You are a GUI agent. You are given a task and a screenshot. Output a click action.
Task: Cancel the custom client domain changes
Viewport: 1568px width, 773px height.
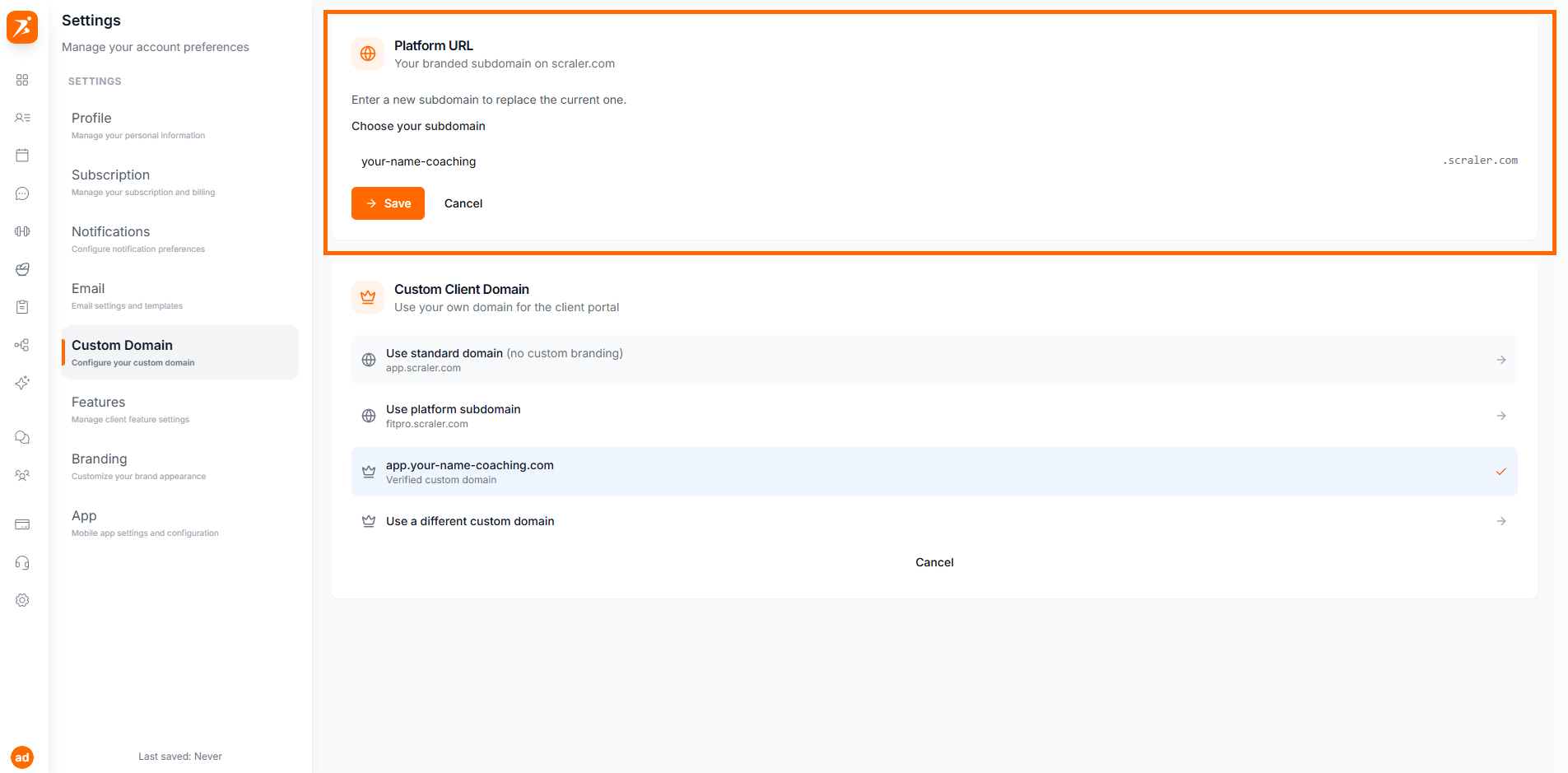934,562
